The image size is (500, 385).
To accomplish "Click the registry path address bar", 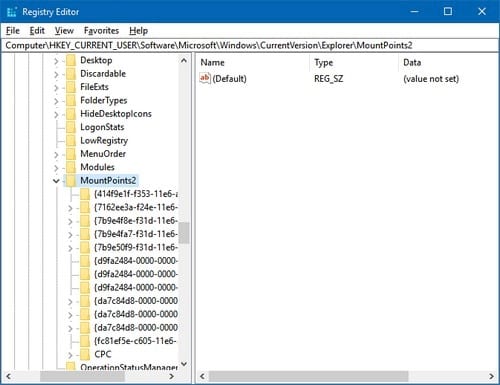I will point(249,45).
